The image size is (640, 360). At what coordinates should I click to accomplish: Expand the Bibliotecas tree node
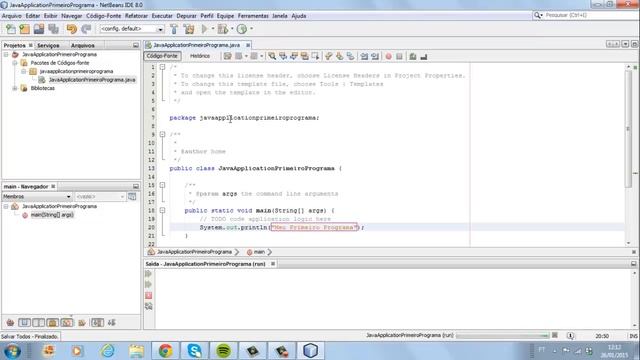(x=15, y=88)
